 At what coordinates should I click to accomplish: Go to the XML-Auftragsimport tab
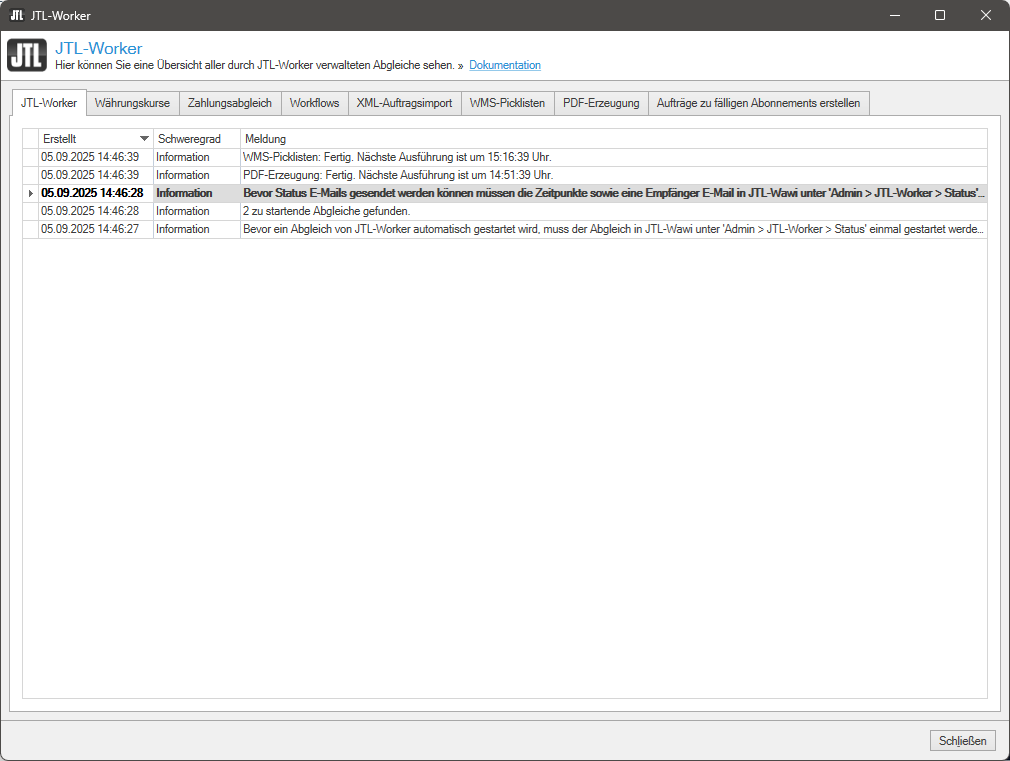404,103
